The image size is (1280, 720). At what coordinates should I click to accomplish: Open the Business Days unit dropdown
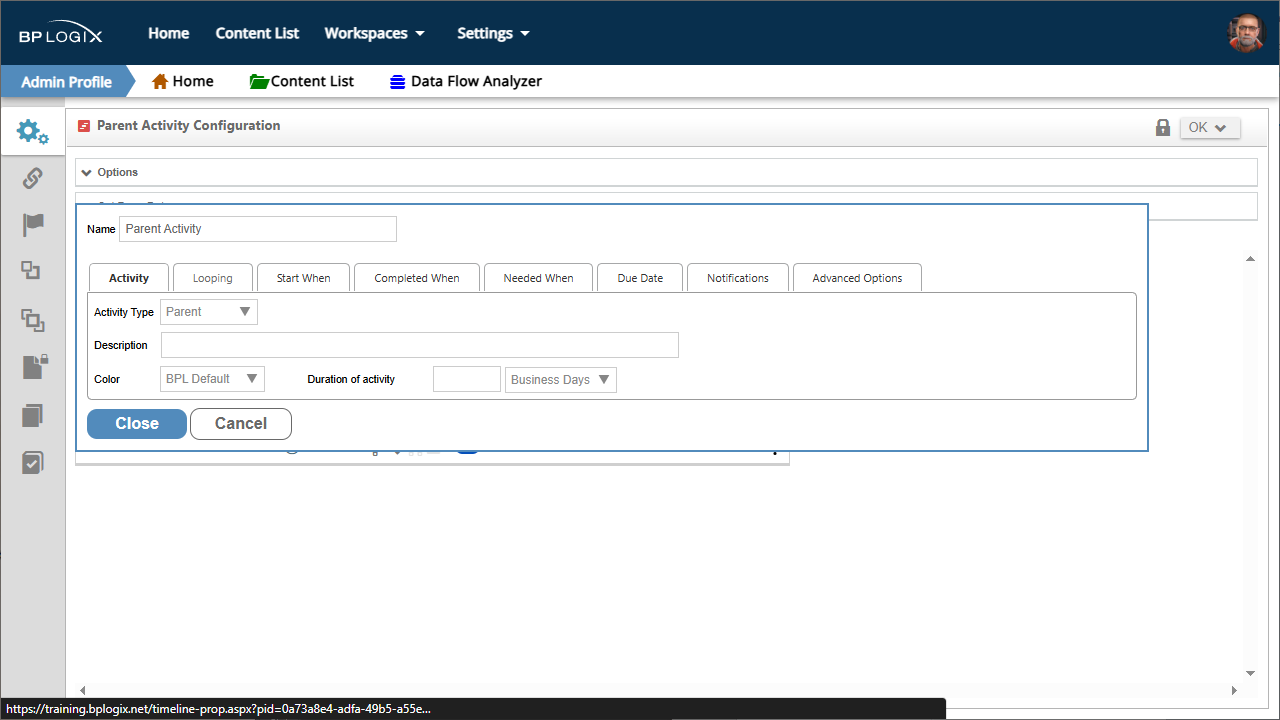(562, 380)
